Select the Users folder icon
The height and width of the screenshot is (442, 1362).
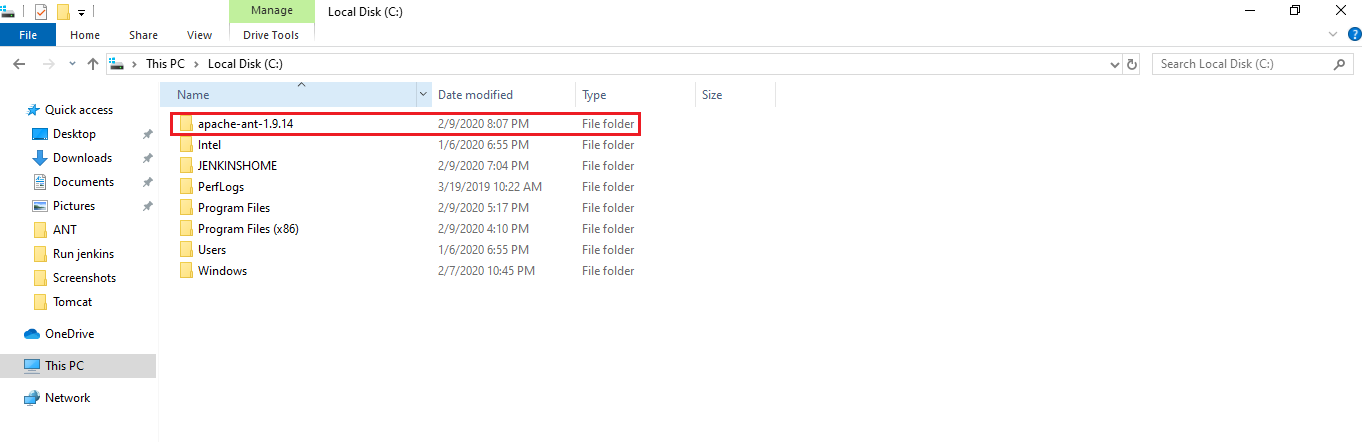186,250
